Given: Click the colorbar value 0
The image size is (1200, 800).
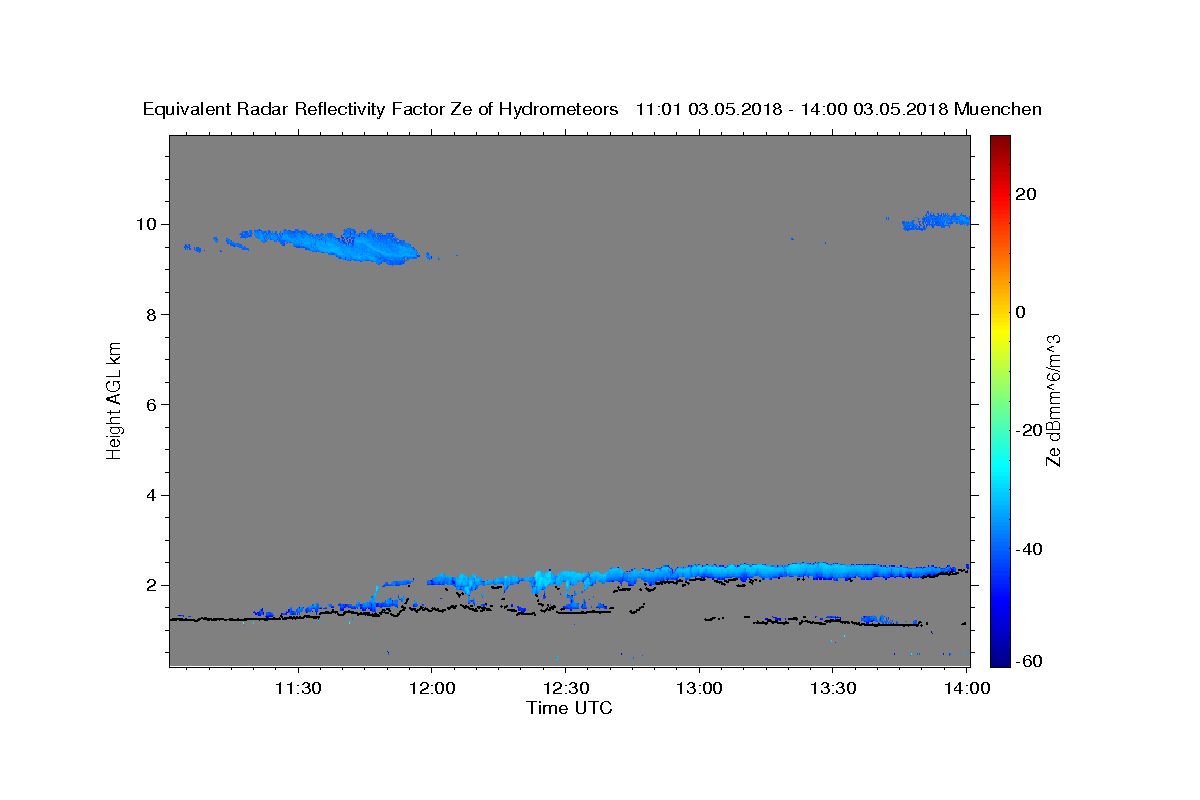Looking at the screenshot, I should point(1021,312).
